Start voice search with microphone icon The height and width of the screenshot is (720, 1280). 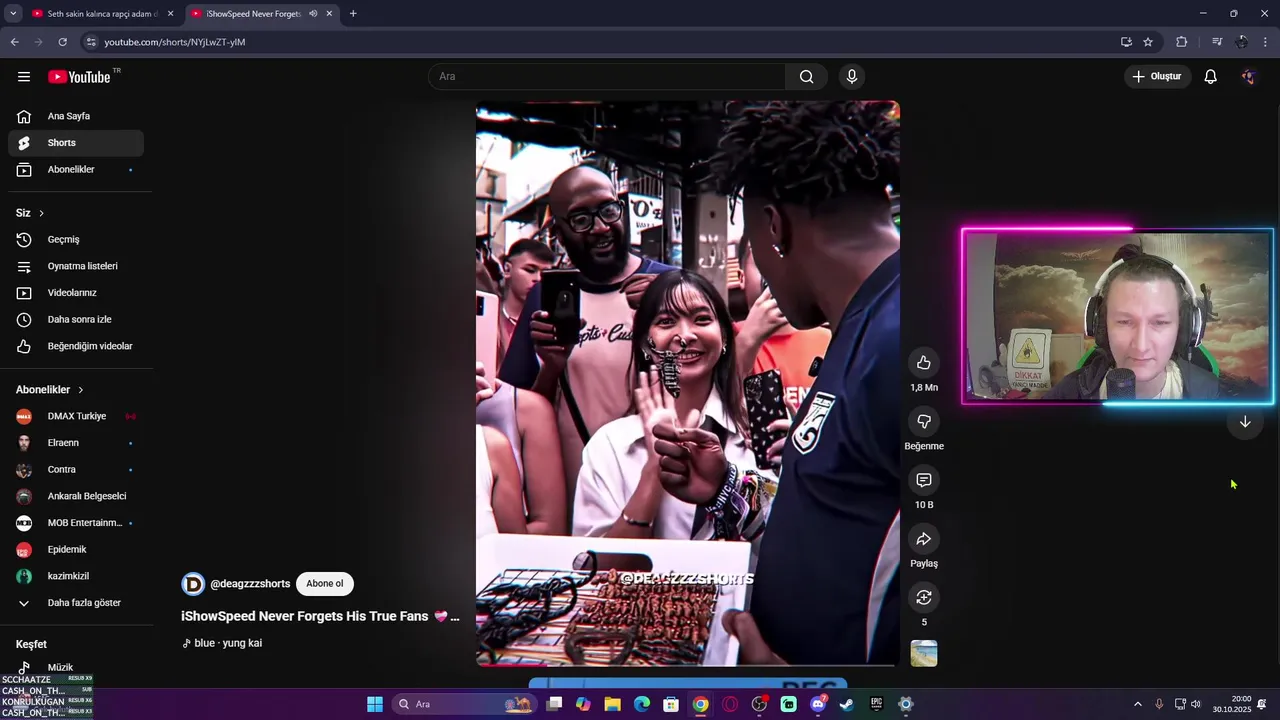click(x=852, y=77)
